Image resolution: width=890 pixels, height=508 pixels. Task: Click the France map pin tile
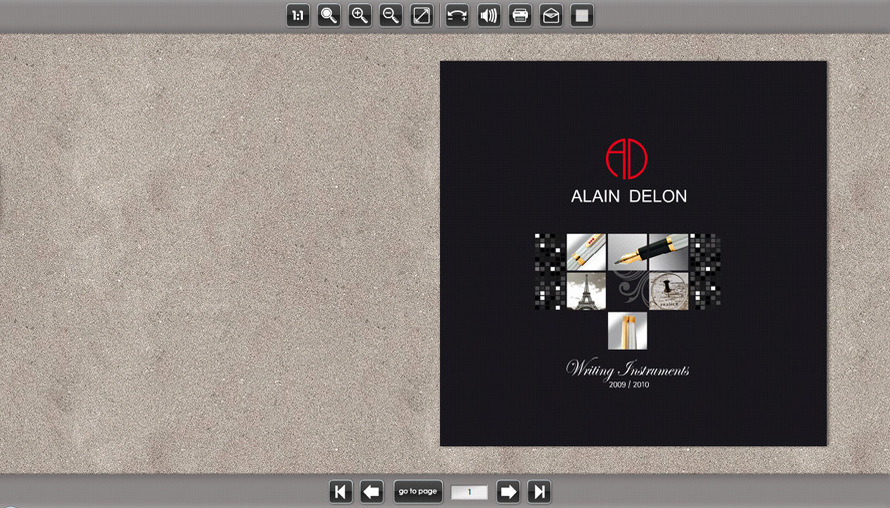(669, 291)
